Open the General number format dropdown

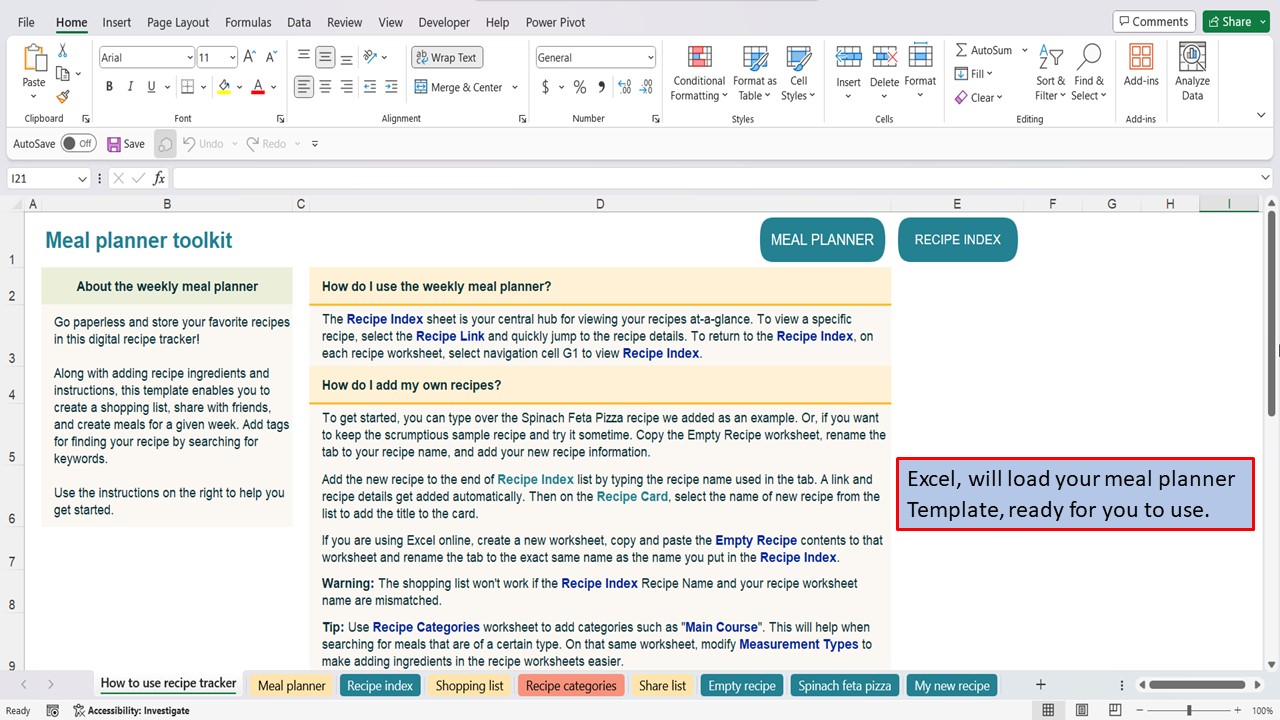click(594, 57)
